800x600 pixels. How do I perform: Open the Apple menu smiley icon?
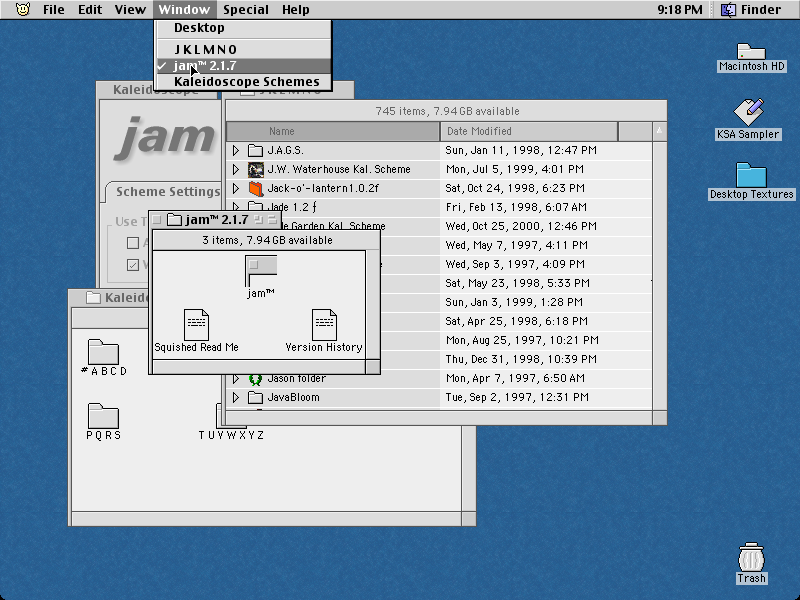click(22, 9)
